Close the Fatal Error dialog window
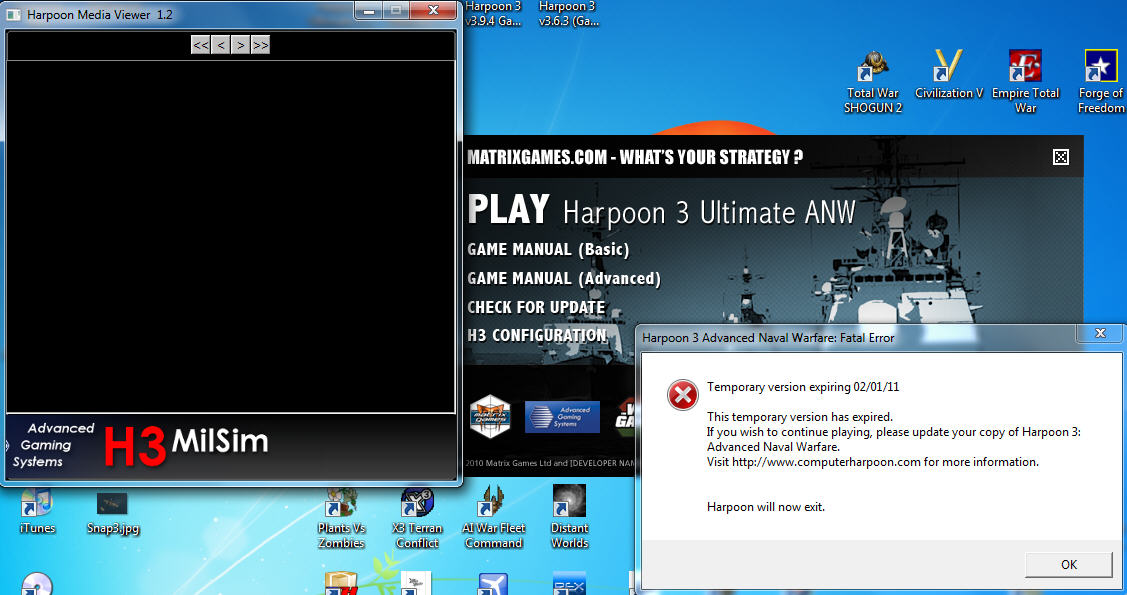Viewport: 1127px width, 595px height. 1100,333
